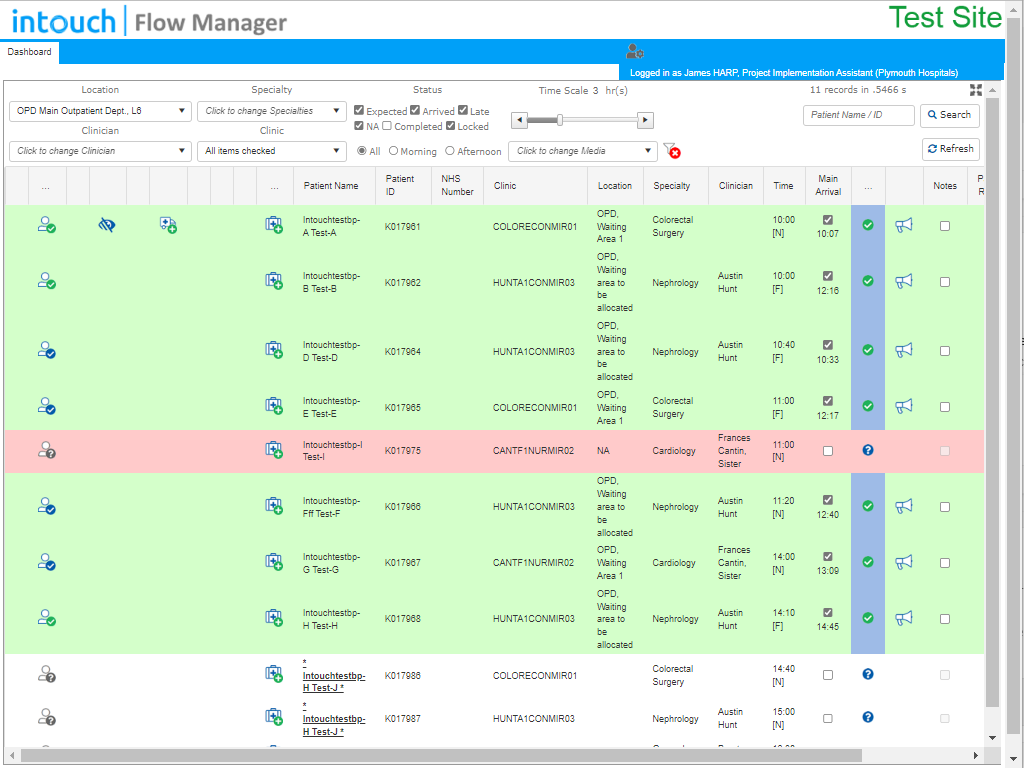1024x768 pixels.
Task: Sort by Clinic column header
Action: click(505, 185)
